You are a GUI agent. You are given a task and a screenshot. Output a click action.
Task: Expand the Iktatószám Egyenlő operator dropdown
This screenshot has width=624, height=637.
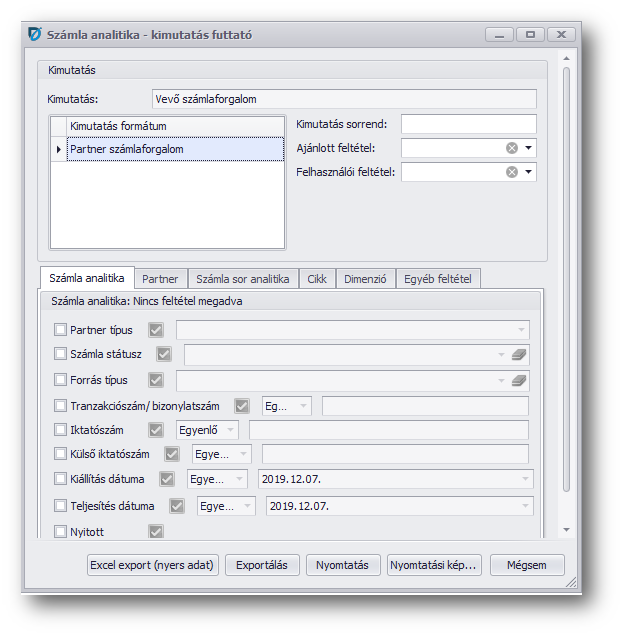click(x=231, y=430)
